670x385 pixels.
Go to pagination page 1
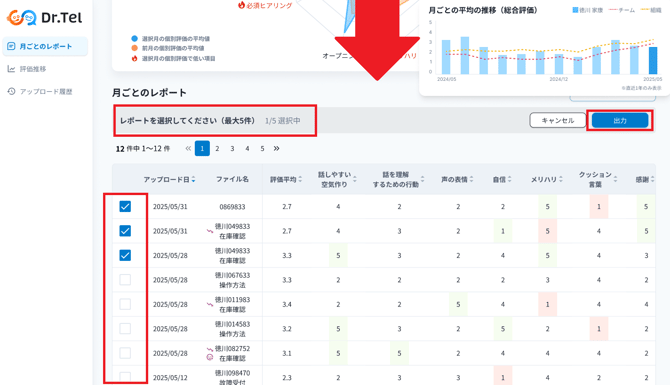point(202,148)
